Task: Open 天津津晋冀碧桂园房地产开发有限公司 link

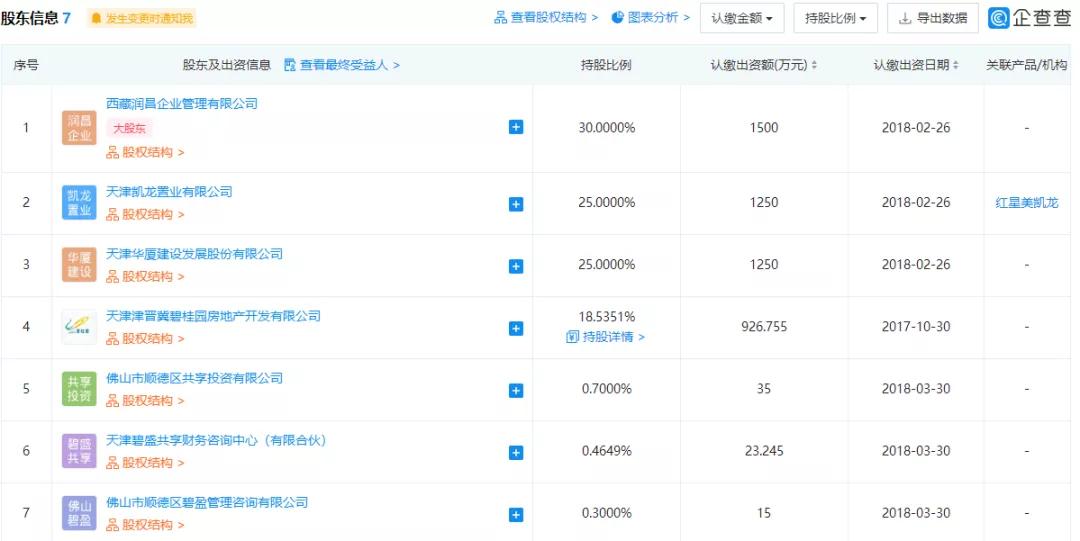Action: coord(214,316)
